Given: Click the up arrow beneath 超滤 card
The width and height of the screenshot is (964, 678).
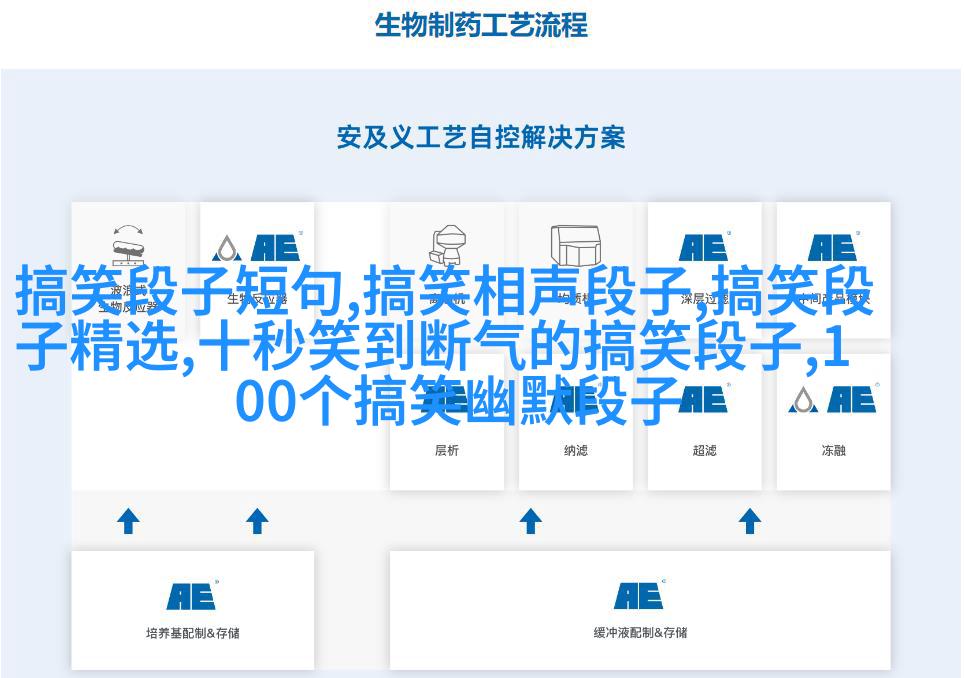Looking at the screenshot, I should click(750, 521).
